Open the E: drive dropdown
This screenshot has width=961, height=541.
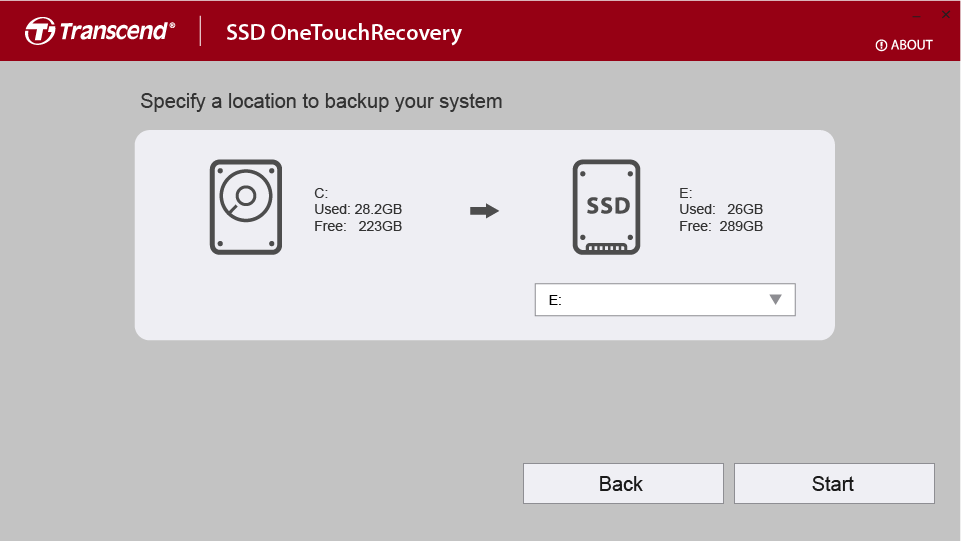(665, 300)
